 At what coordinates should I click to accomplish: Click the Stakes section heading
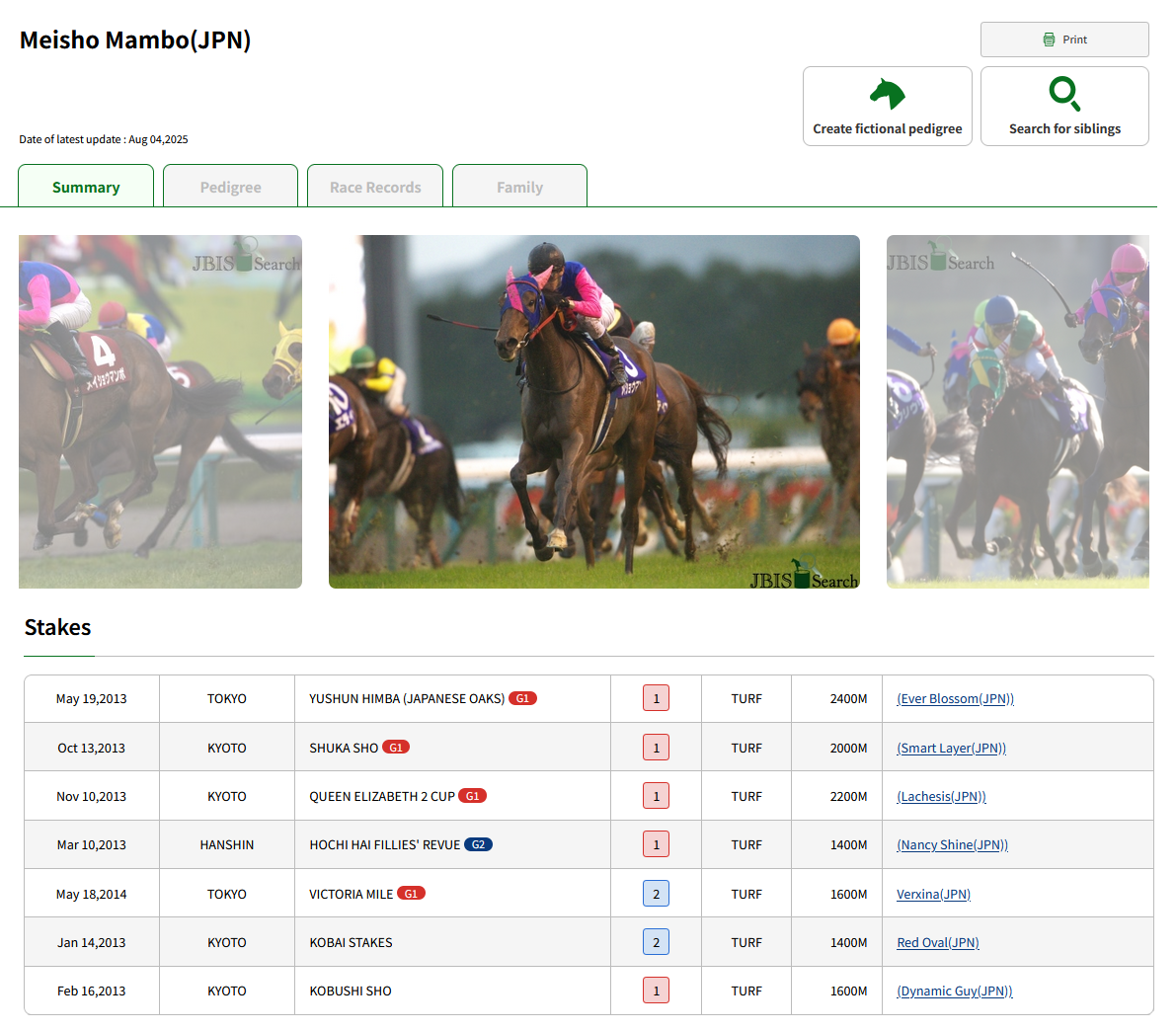[57, 627]
